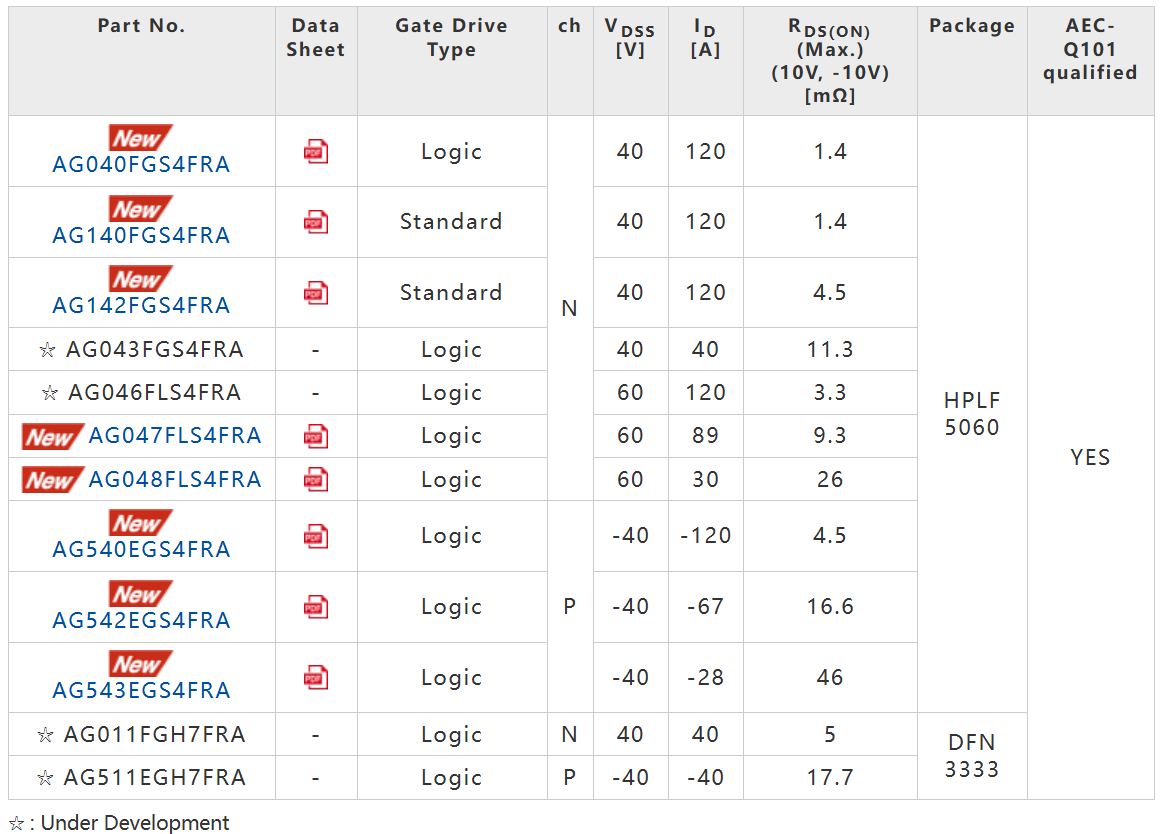Visit the AG543EGS4FRA product link
1161x834 pixels.
tap(141, 691)
